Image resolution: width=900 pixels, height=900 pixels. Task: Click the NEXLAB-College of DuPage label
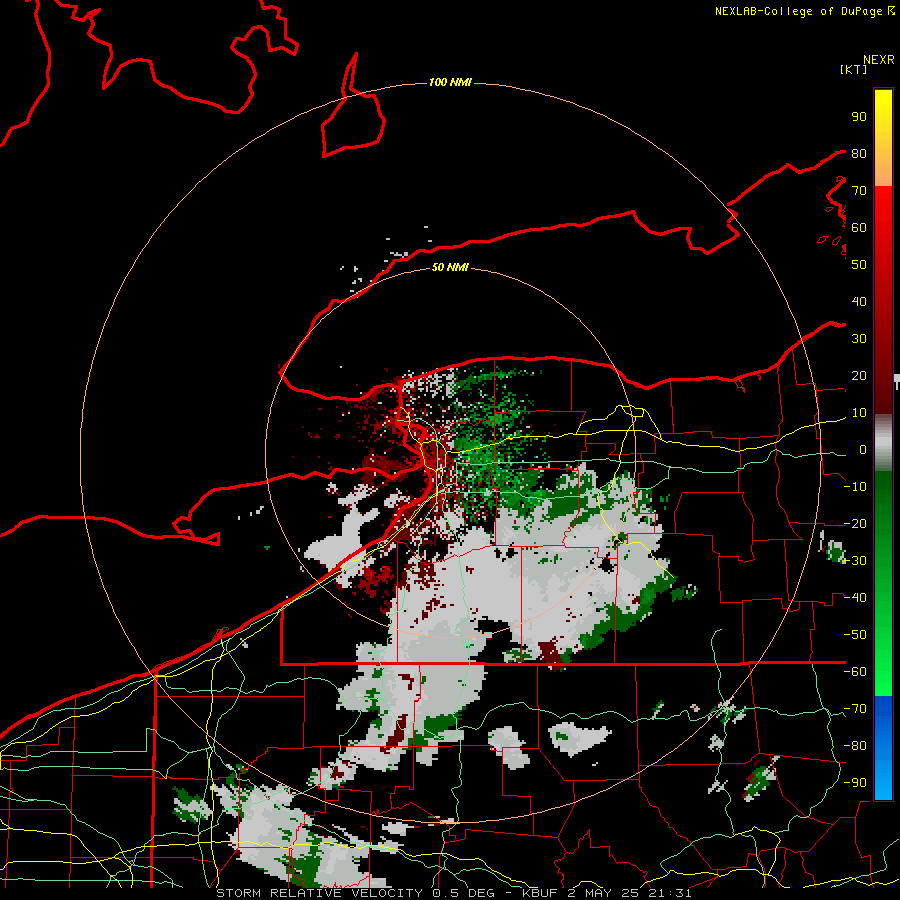coord(798,11)
